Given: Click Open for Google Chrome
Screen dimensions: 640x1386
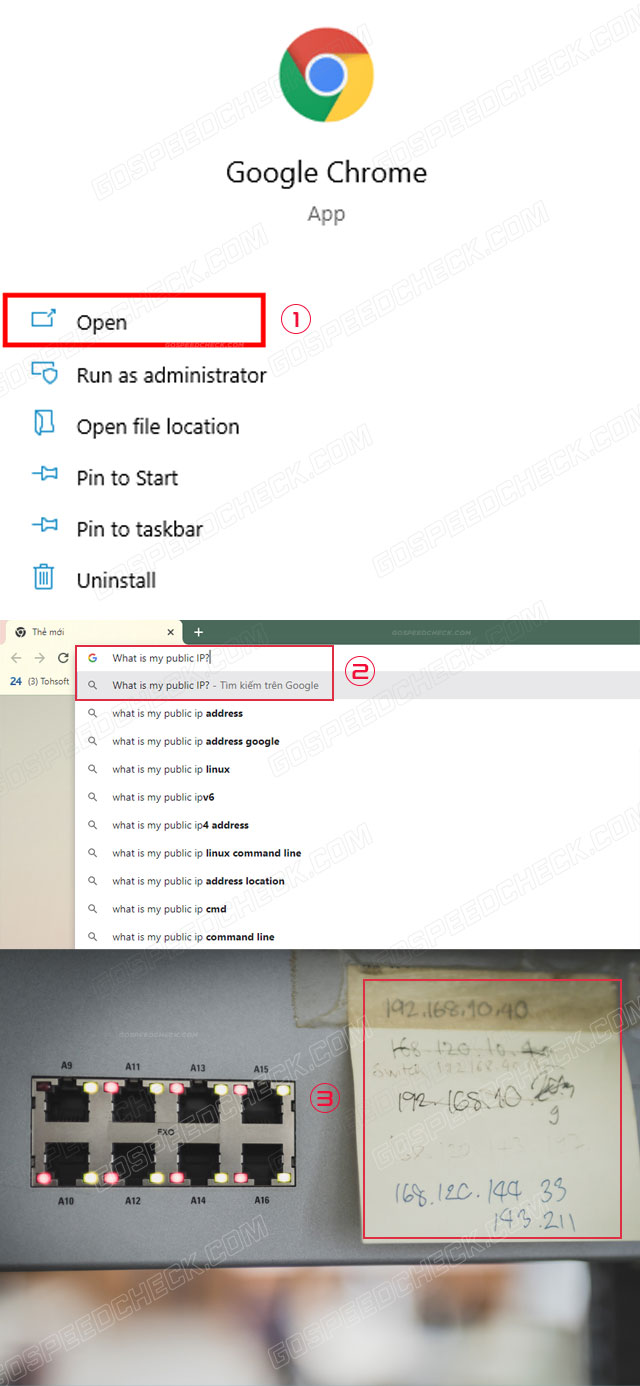Looking at the screenshot, I should [x=133, y=321].
